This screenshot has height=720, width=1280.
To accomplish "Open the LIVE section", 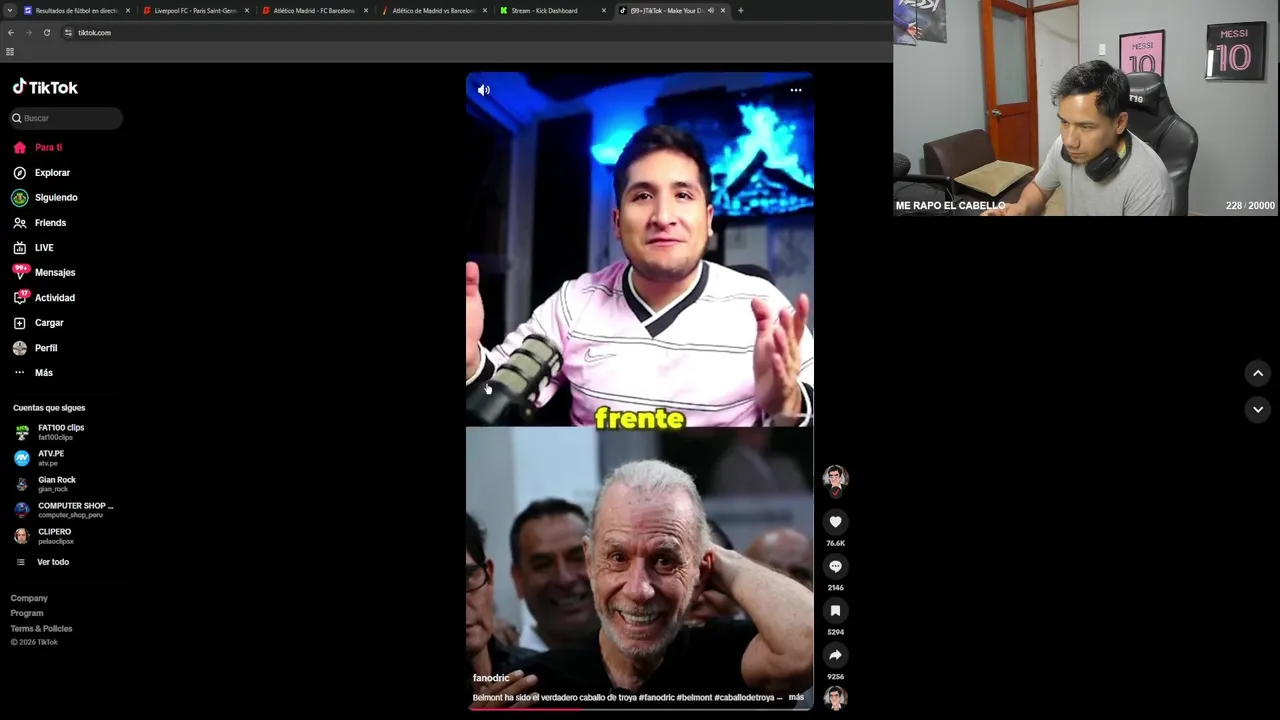I will (34, 248).
